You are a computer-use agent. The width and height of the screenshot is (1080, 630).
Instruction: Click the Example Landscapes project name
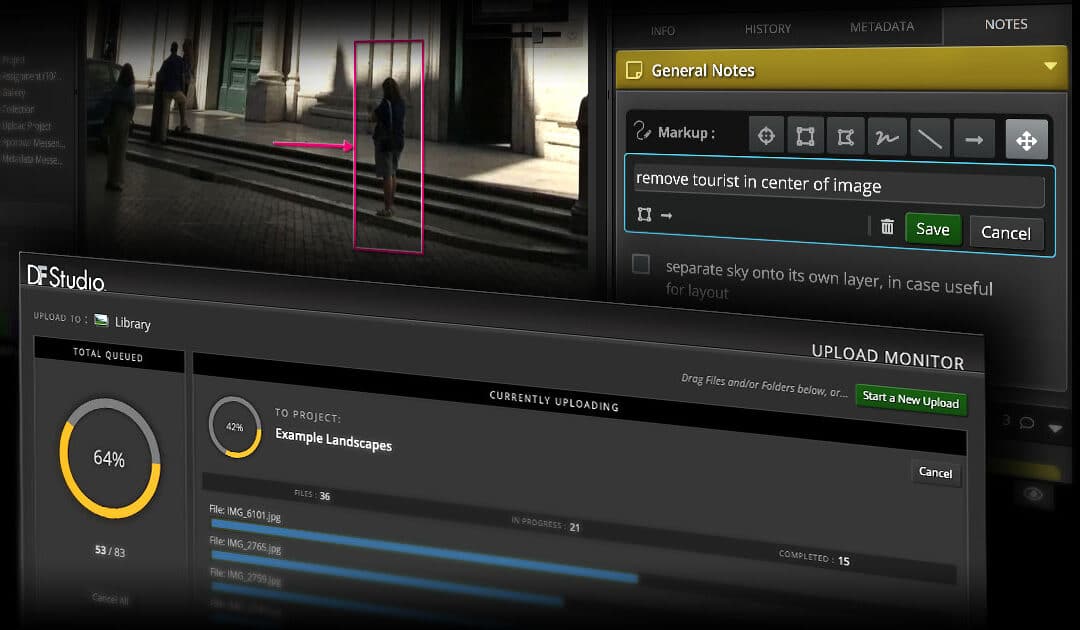pyautogui.click(x=333, y=441)
